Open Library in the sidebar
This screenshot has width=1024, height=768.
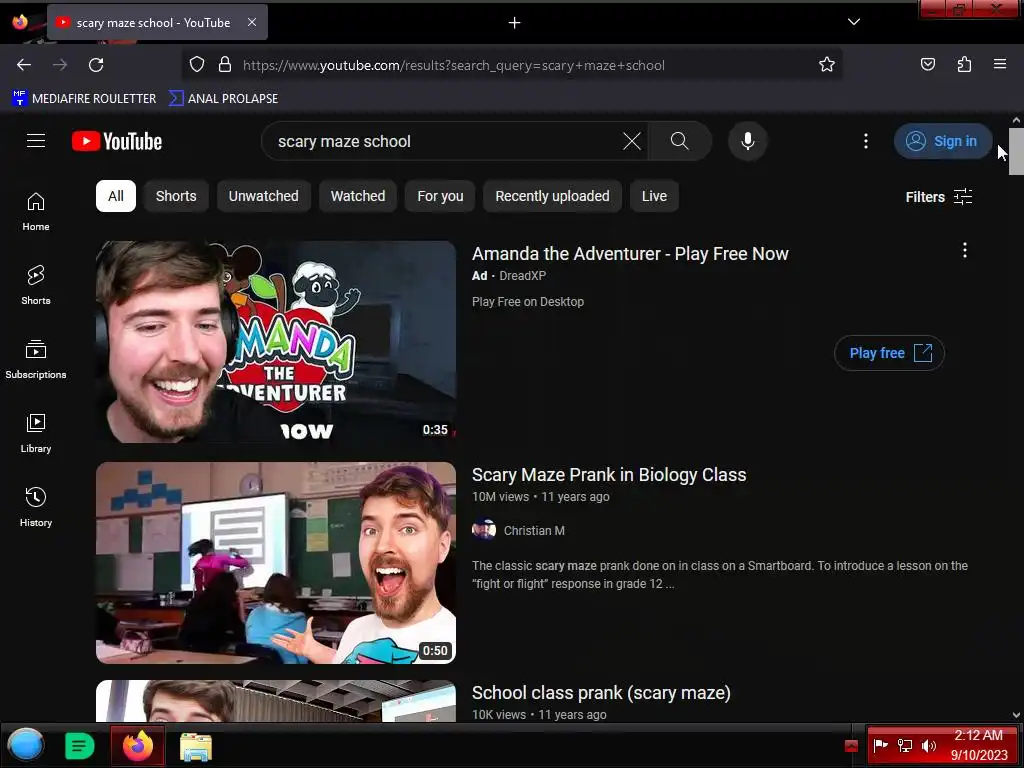pyautogui.click(x=36, y=433)
